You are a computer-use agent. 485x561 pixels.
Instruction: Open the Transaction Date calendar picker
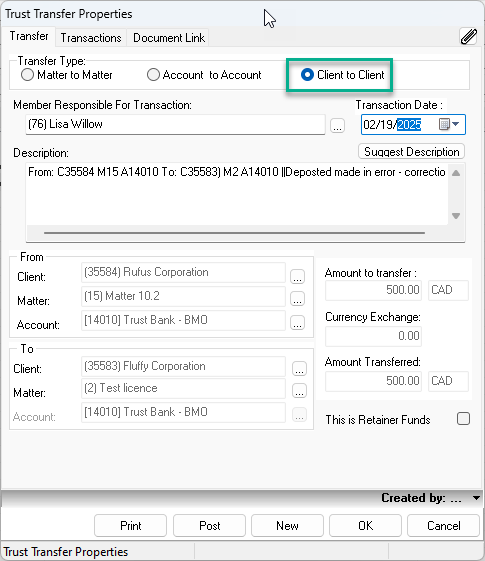(444, 125)
